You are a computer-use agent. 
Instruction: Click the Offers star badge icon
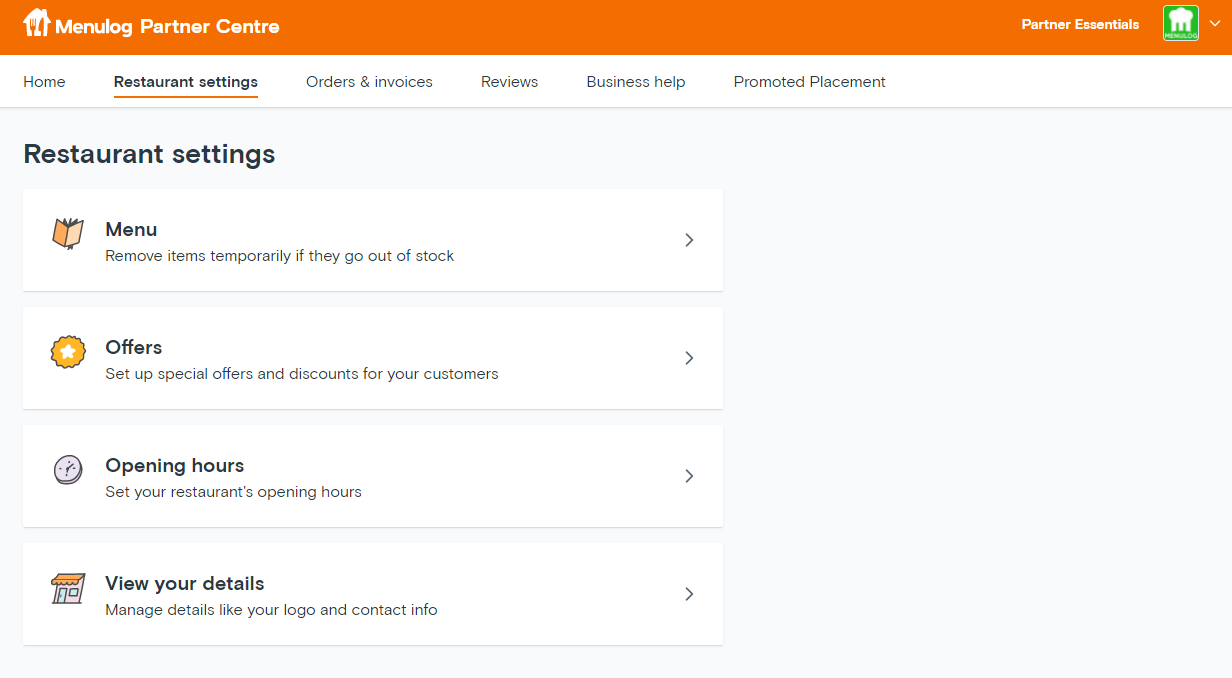[x=67, y=351]
